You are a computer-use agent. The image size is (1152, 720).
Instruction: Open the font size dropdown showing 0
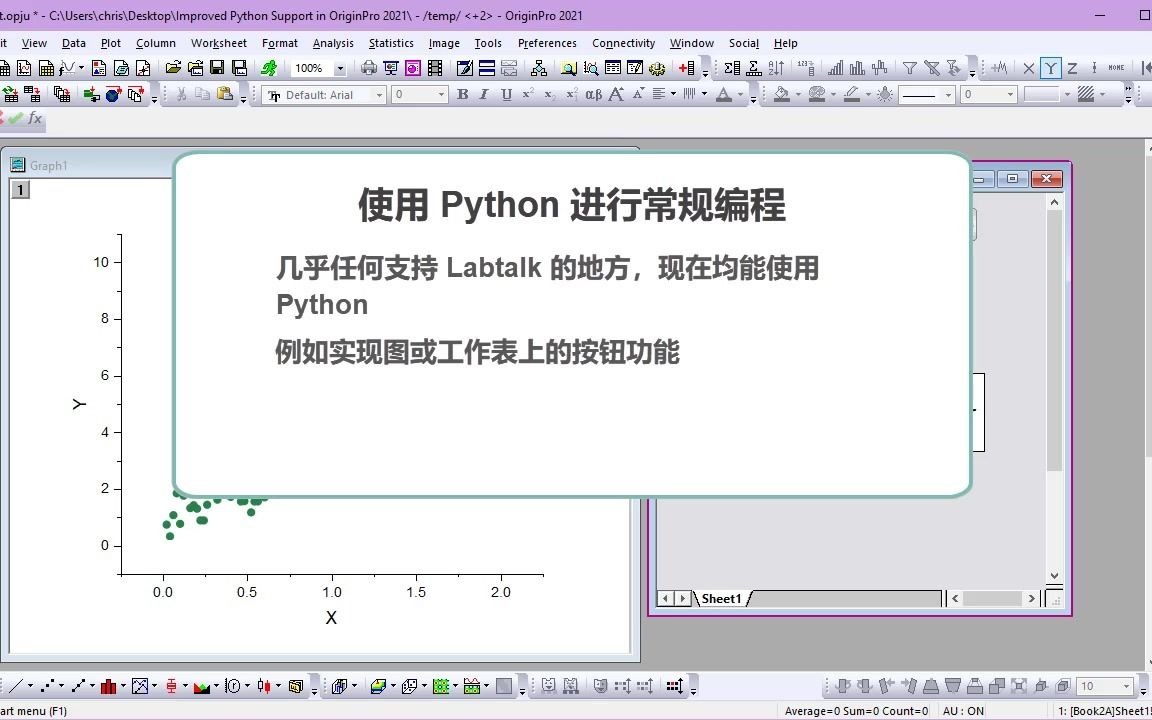point(442,95)
